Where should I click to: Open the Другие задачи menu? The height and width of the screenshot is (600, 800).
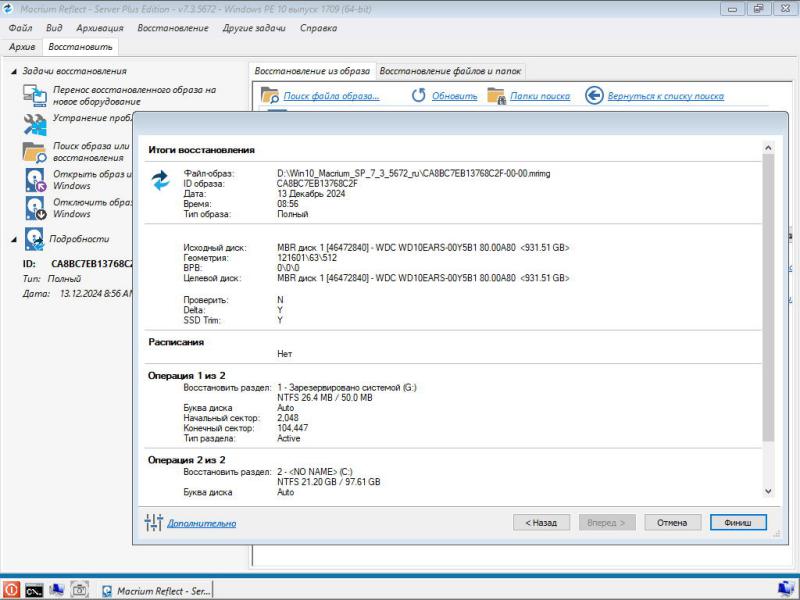point(254,28)
